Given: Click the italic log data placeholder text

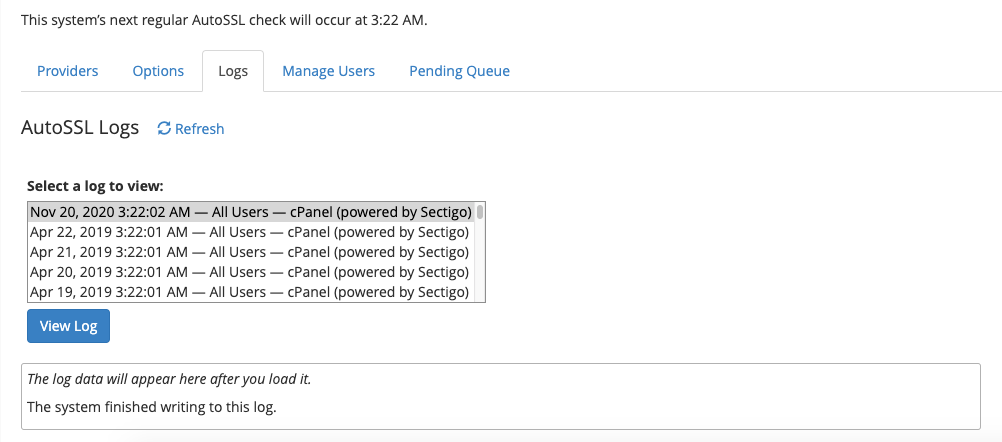Looking at the screenshot, I should point(169,379).
